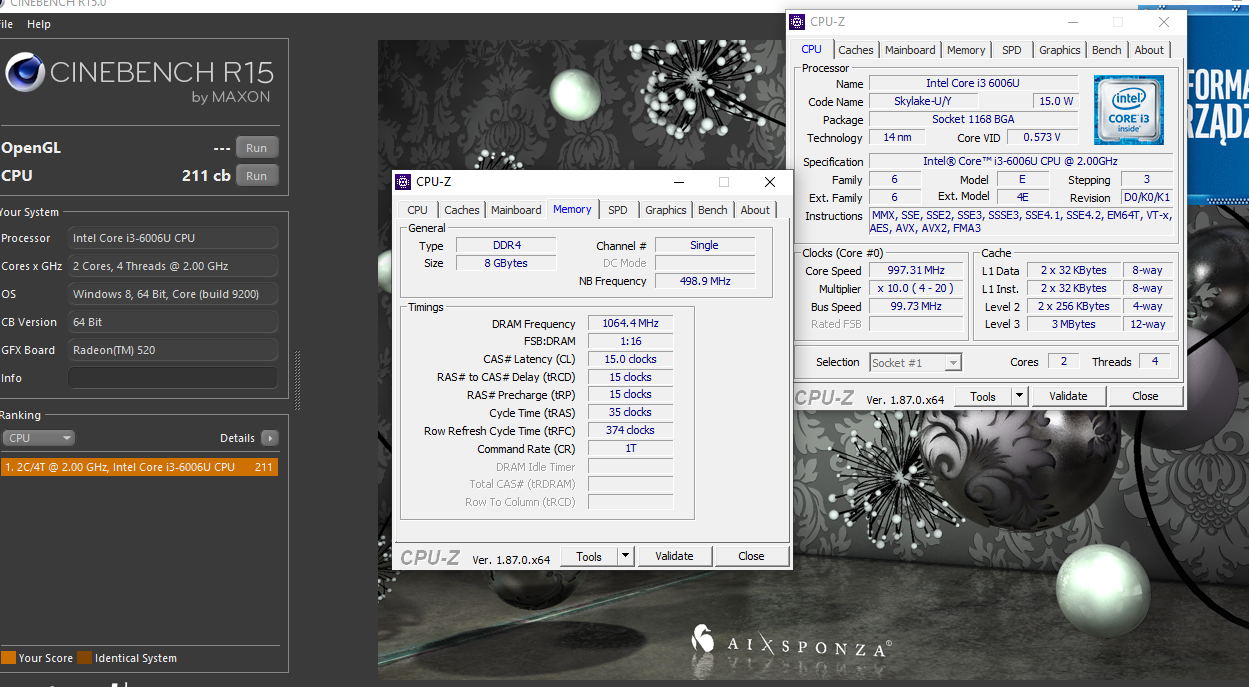Click Validate in right CPU-Z window
This screenshot has width=1249, height=687.
click(1068, 396)
